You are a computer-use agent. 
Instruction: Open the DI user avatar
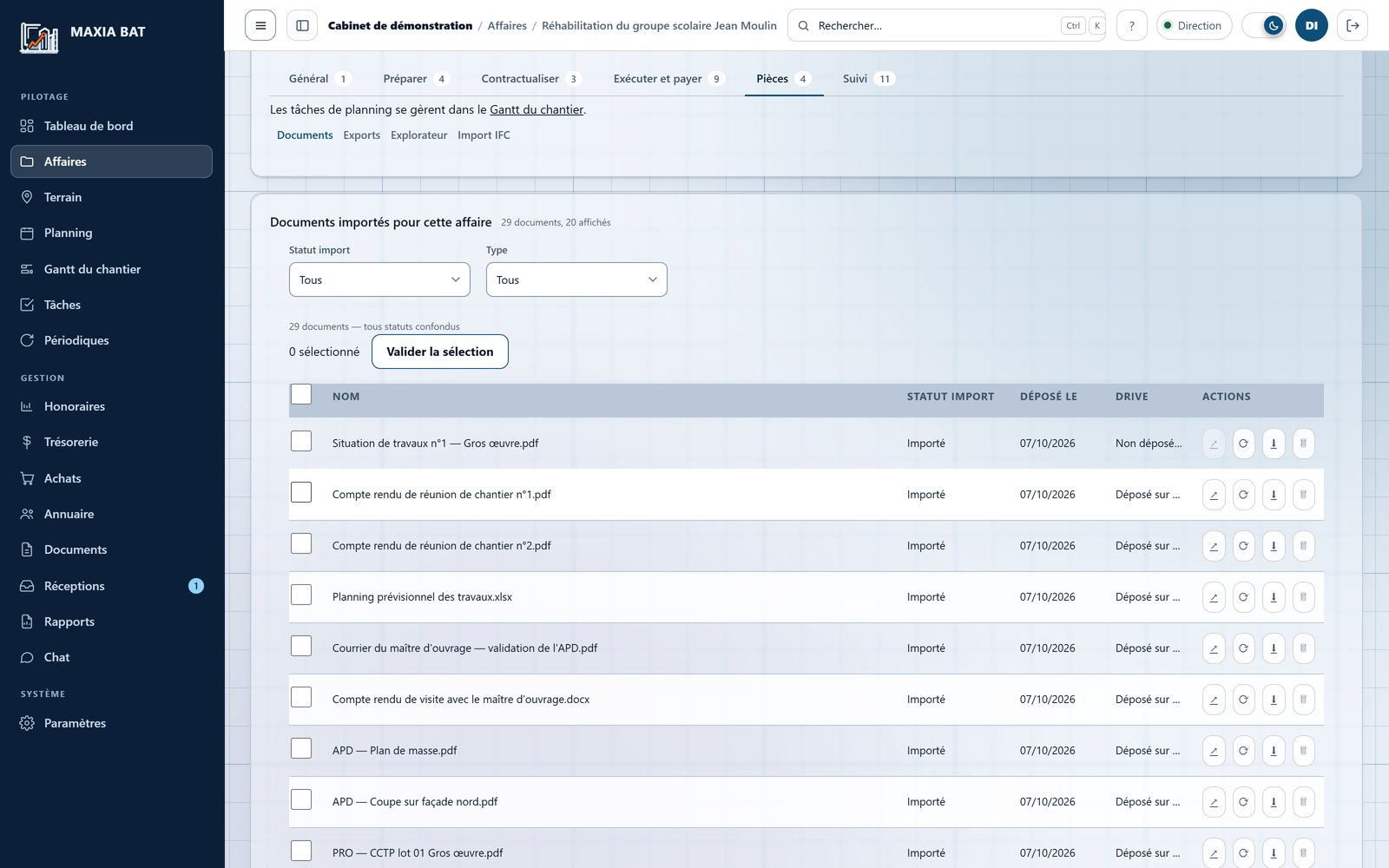[1311, 26]
